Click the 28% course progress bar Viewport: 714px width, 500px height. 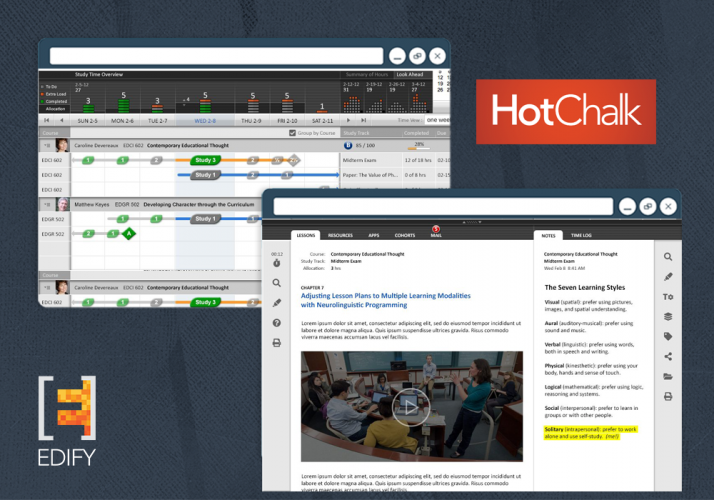pyautogui.click(x=418, y=148)
